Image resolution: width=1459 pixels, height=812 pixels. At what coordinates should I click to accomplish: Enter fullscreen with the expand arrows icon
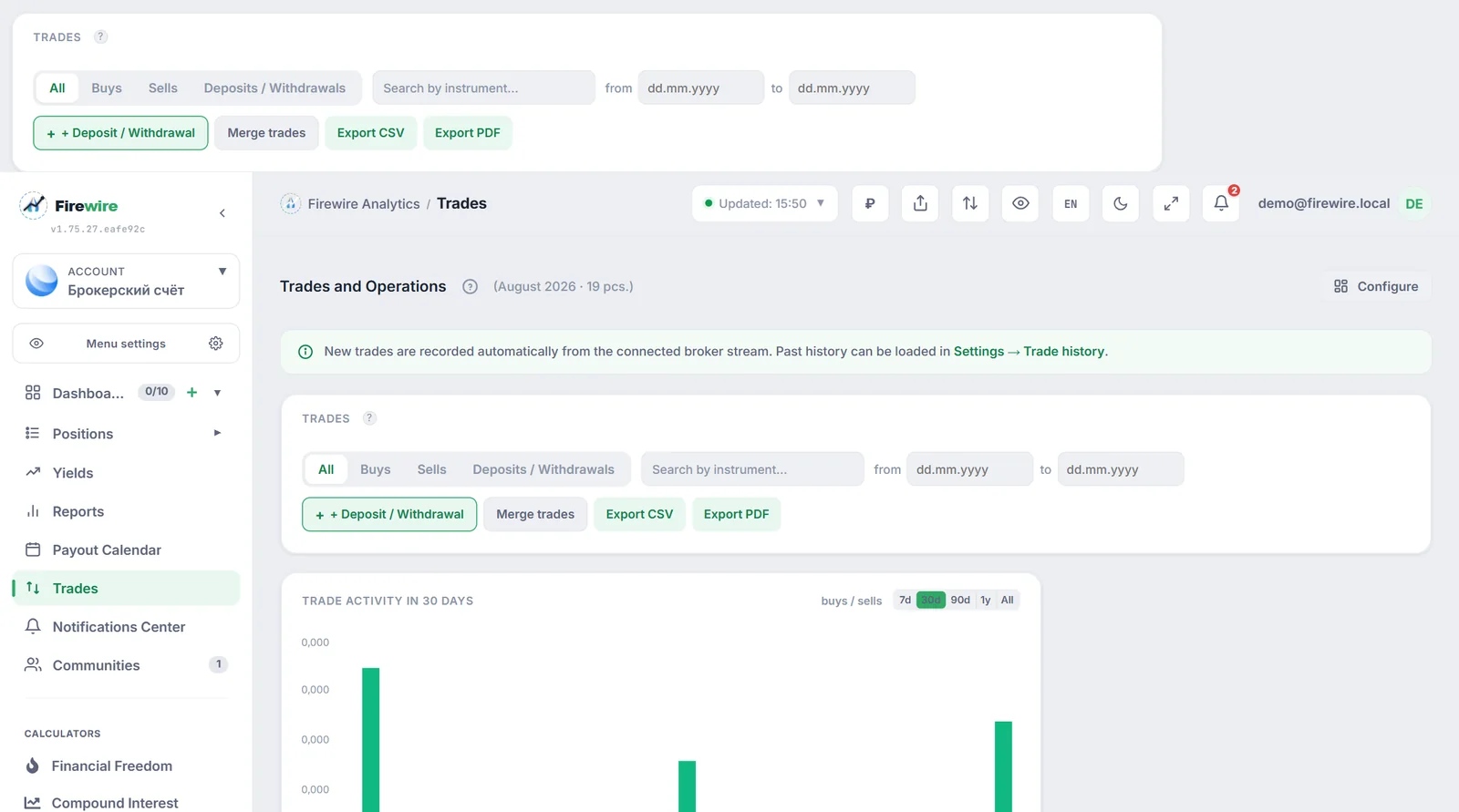pyautogui.click(x=1171, y=203)
